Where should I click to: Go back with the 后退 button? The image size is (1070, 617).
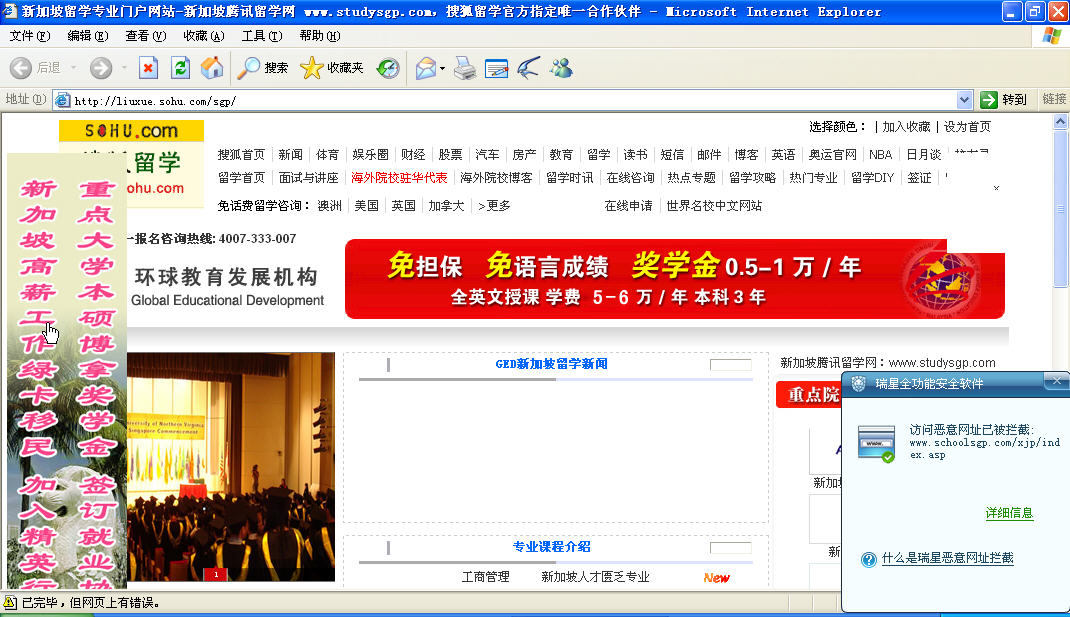34,68
